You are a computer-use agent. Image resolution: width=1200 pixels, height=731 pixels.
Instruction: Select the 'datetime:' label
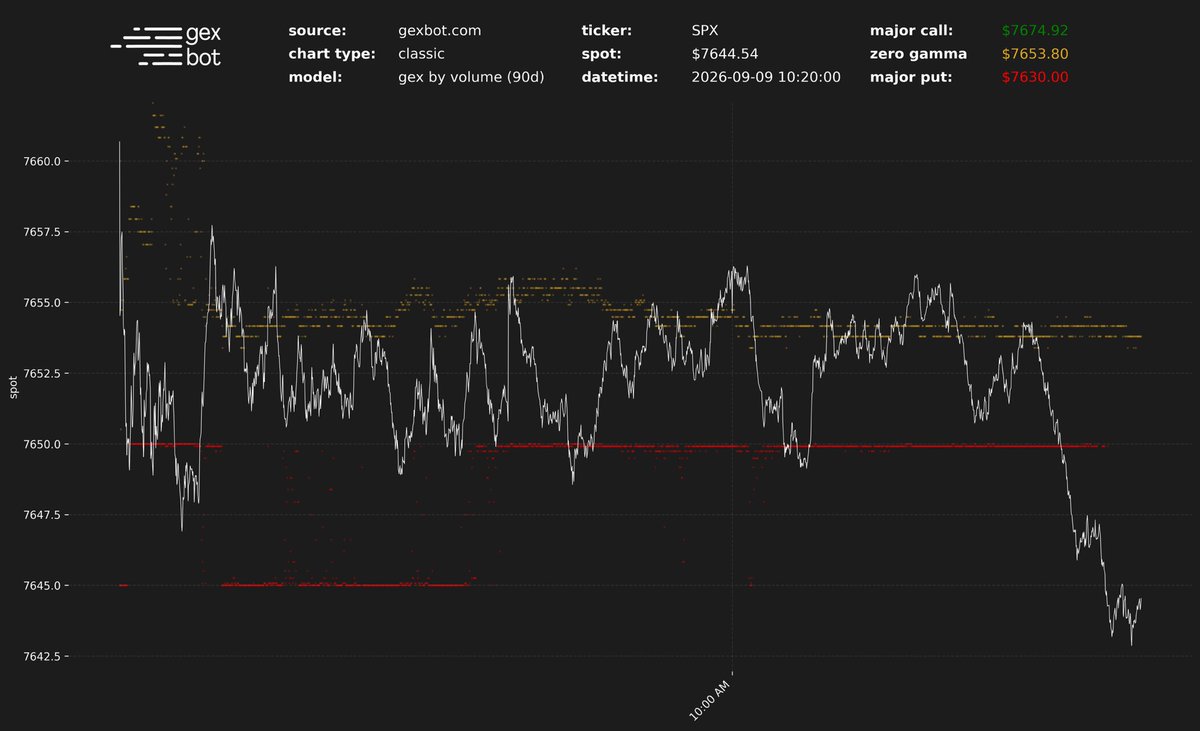pyautogui.click(x=619, y=77)
